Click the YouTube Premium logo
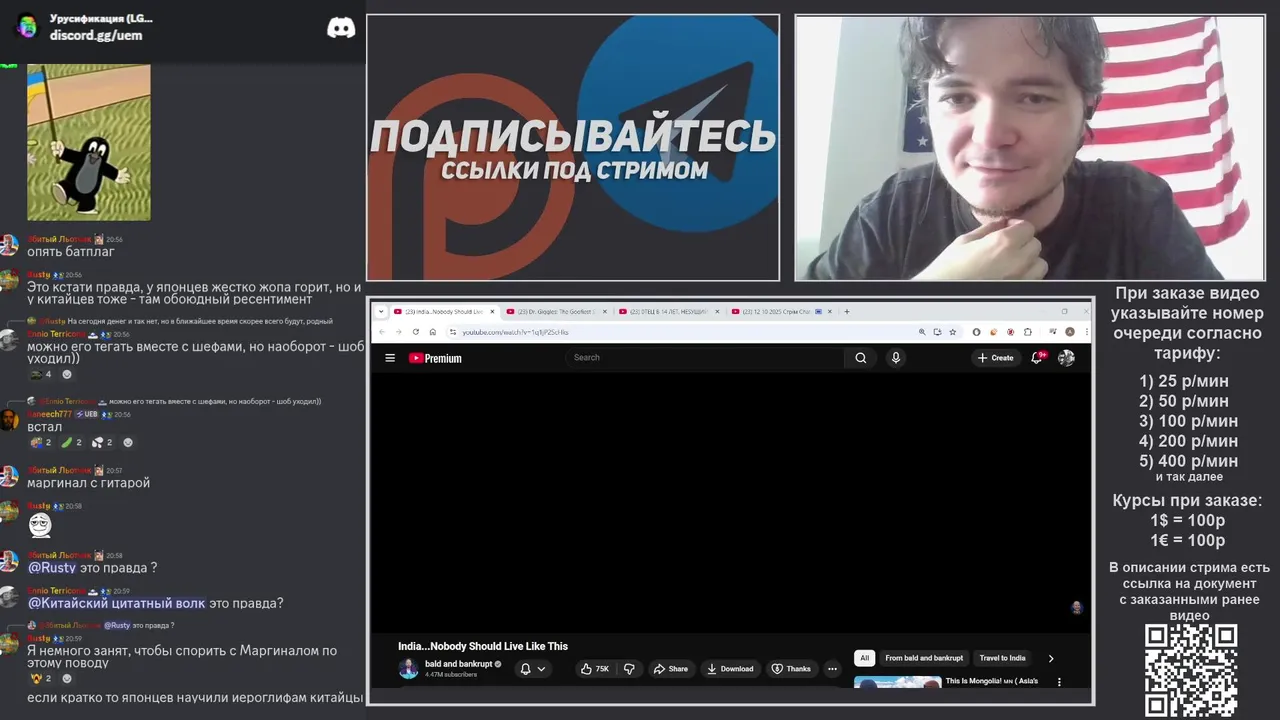Image resolution: width=1280 pixels, height=720 pixels. tap(435, 358)
